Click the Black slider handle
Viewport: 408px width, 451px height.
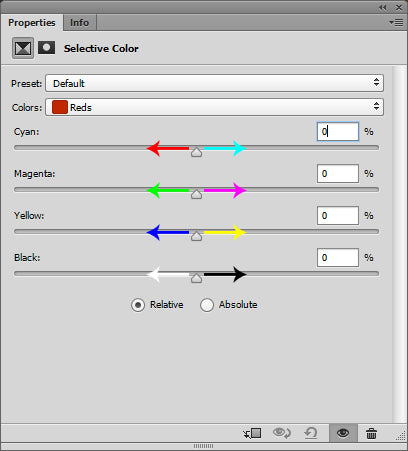pos(196,278)
